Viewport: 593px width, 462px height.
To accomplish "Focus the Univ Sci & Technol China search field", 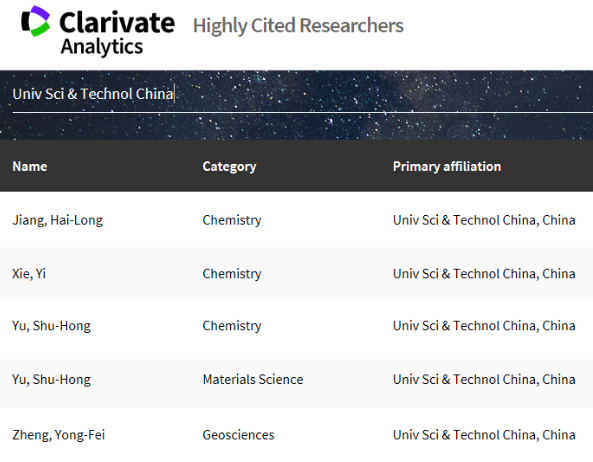I will click(x=303, y=94).
